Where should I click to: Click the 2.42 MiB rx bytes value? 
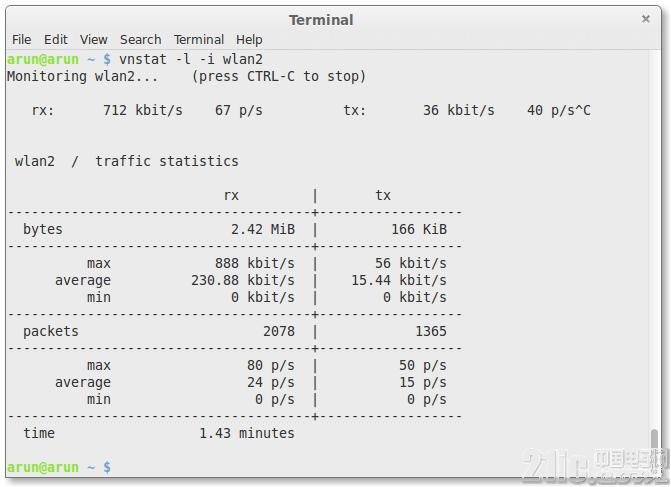pyautogui.click(x=263, y=229)
